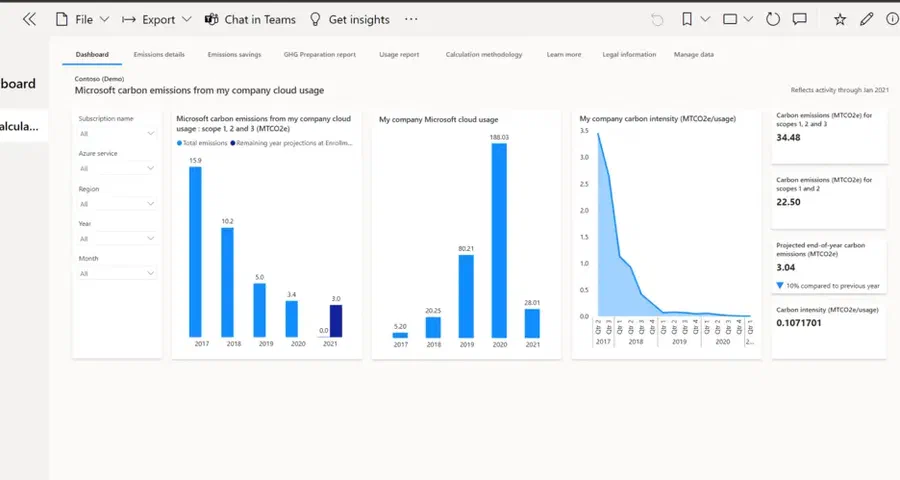Open the Usage report tab

tap(399, 55)
